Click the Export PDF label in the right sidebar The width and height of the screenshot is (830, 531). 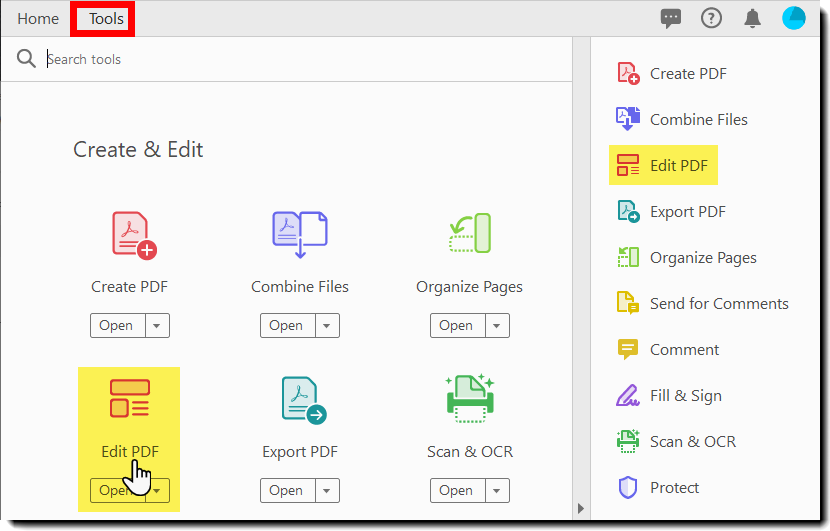(x=688, y=212)
